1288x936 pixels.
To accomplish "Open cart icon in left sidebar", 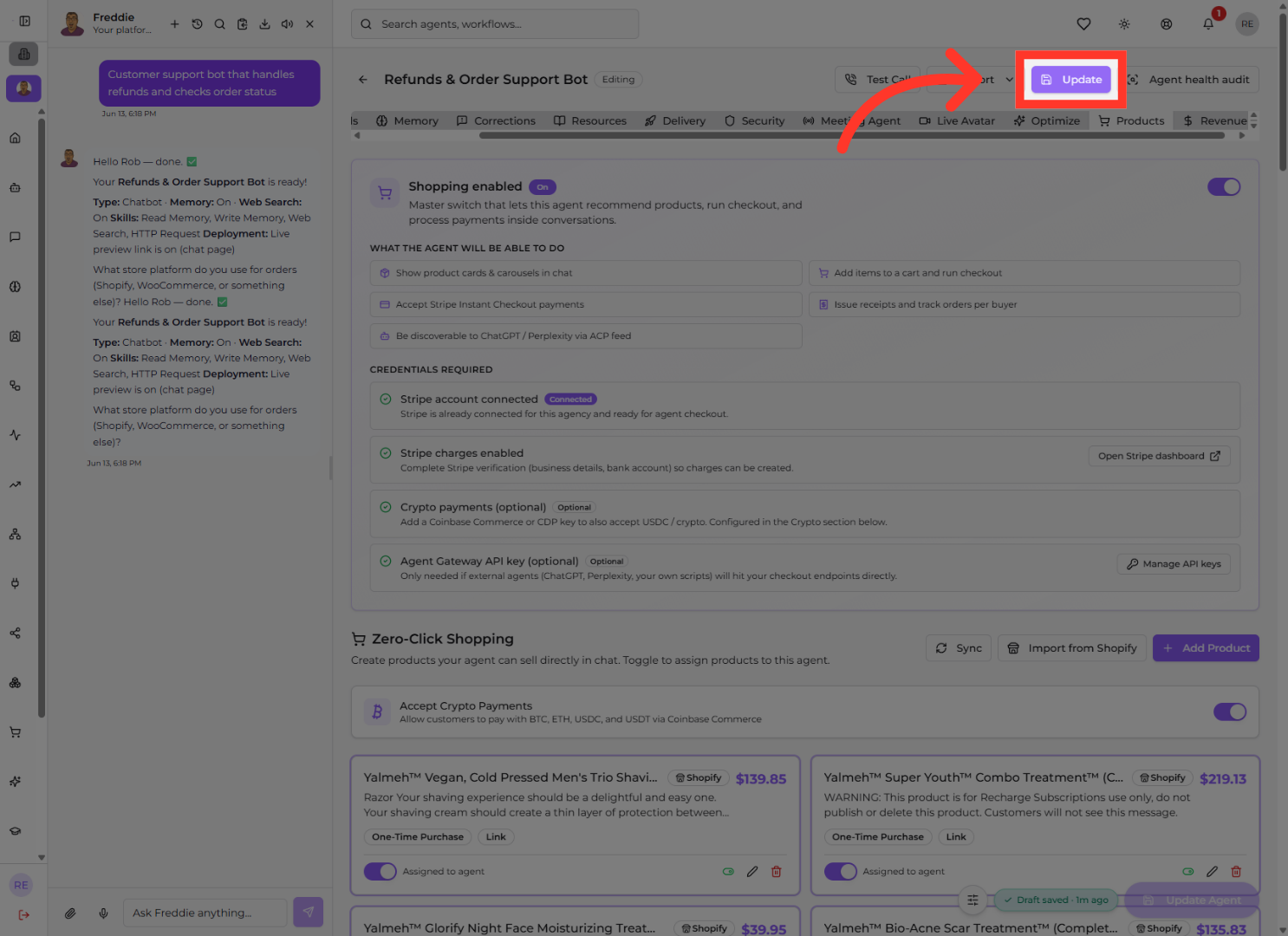I will coord(15,732).
